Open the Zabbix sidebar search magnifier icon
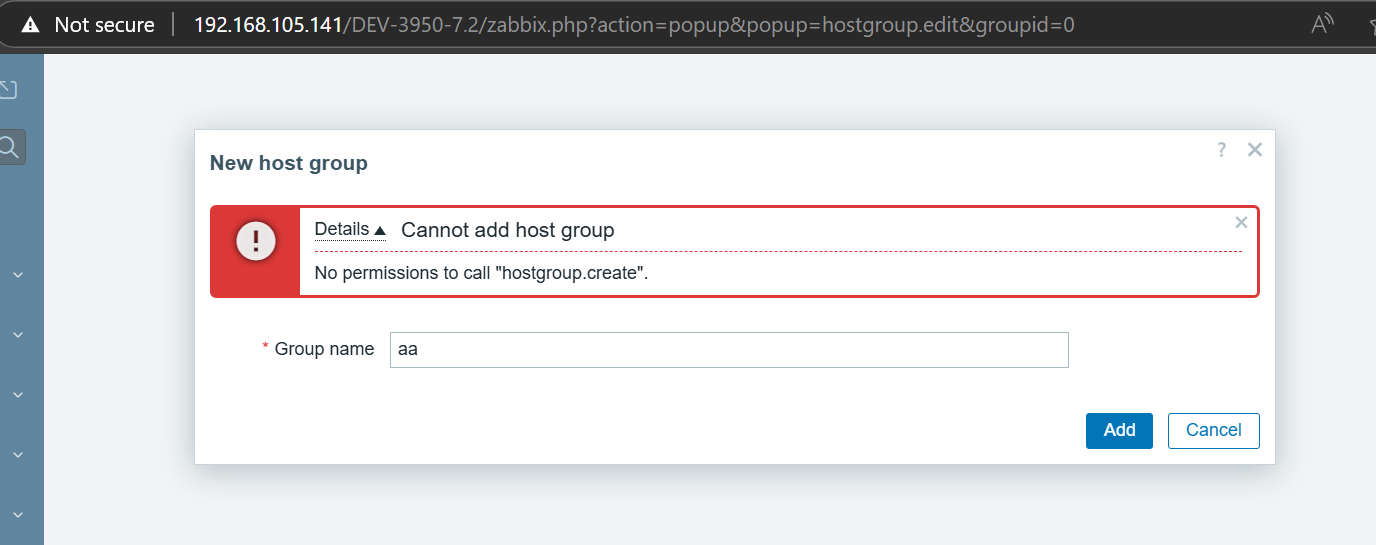This screenshot has width=1376, height=545. (x=10, y=147)
